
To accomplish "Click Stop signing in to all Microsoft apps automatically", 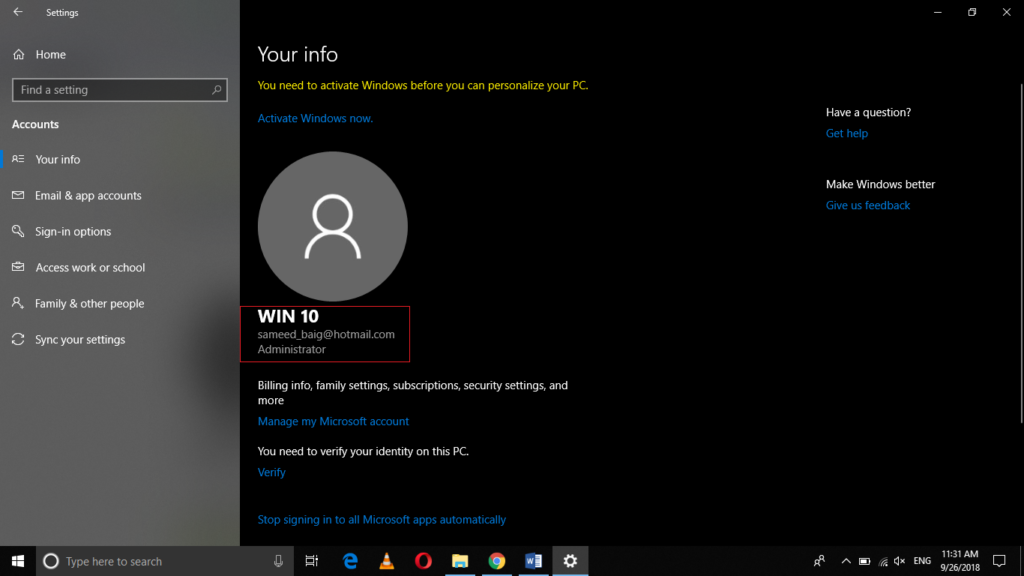I will click(381, 520).
